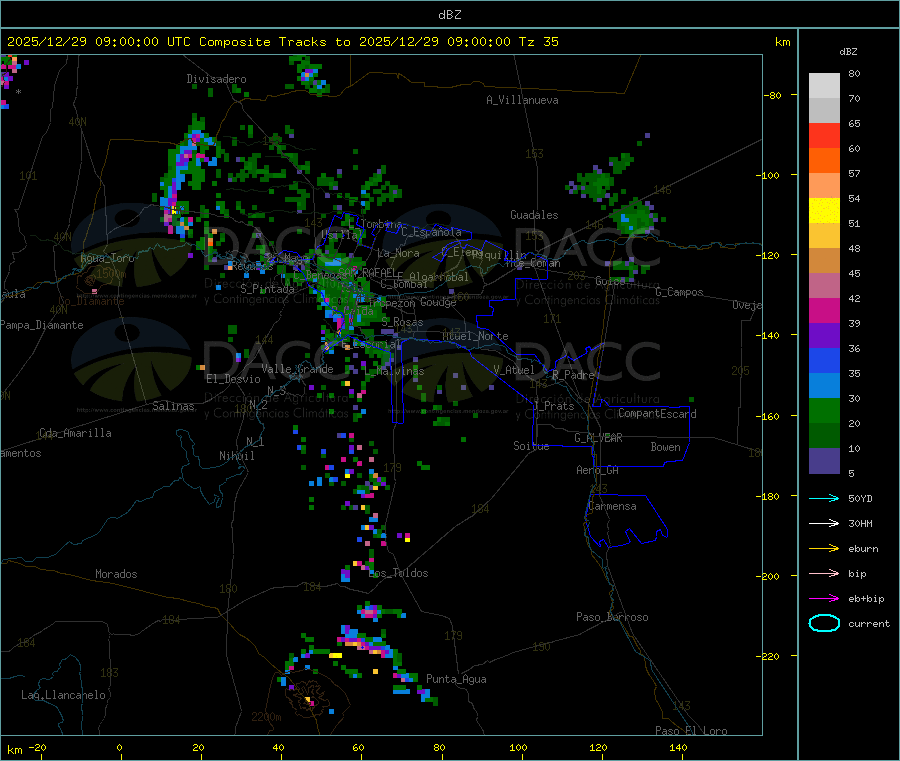Click the Agua_Toro map label

coord(107,258)
